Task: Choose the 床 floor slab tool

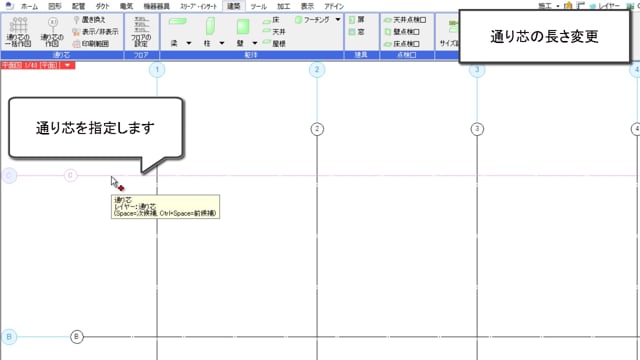Action: pos(271,20)
